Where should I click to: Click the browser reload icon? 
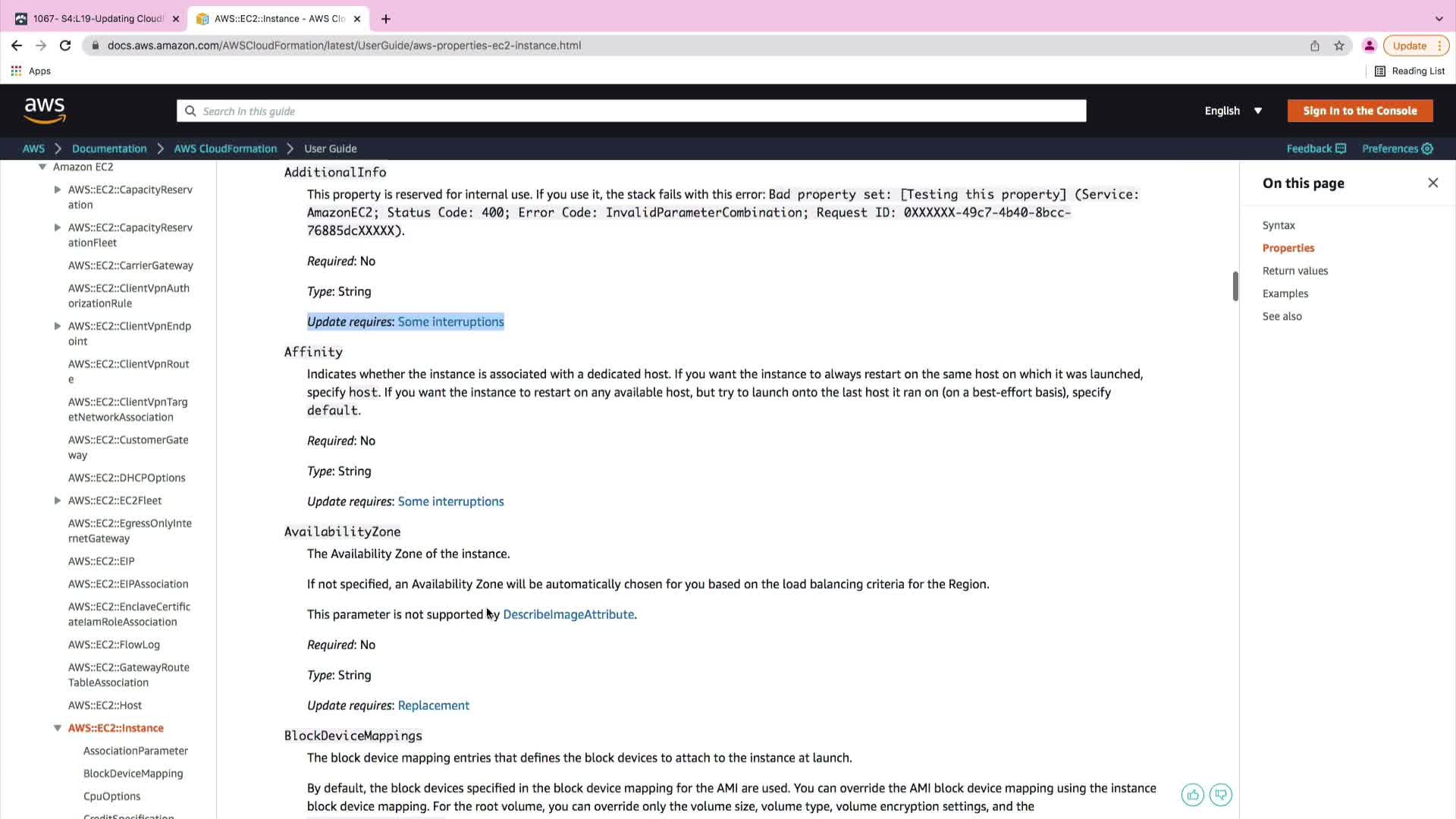(x=65, y=45)
